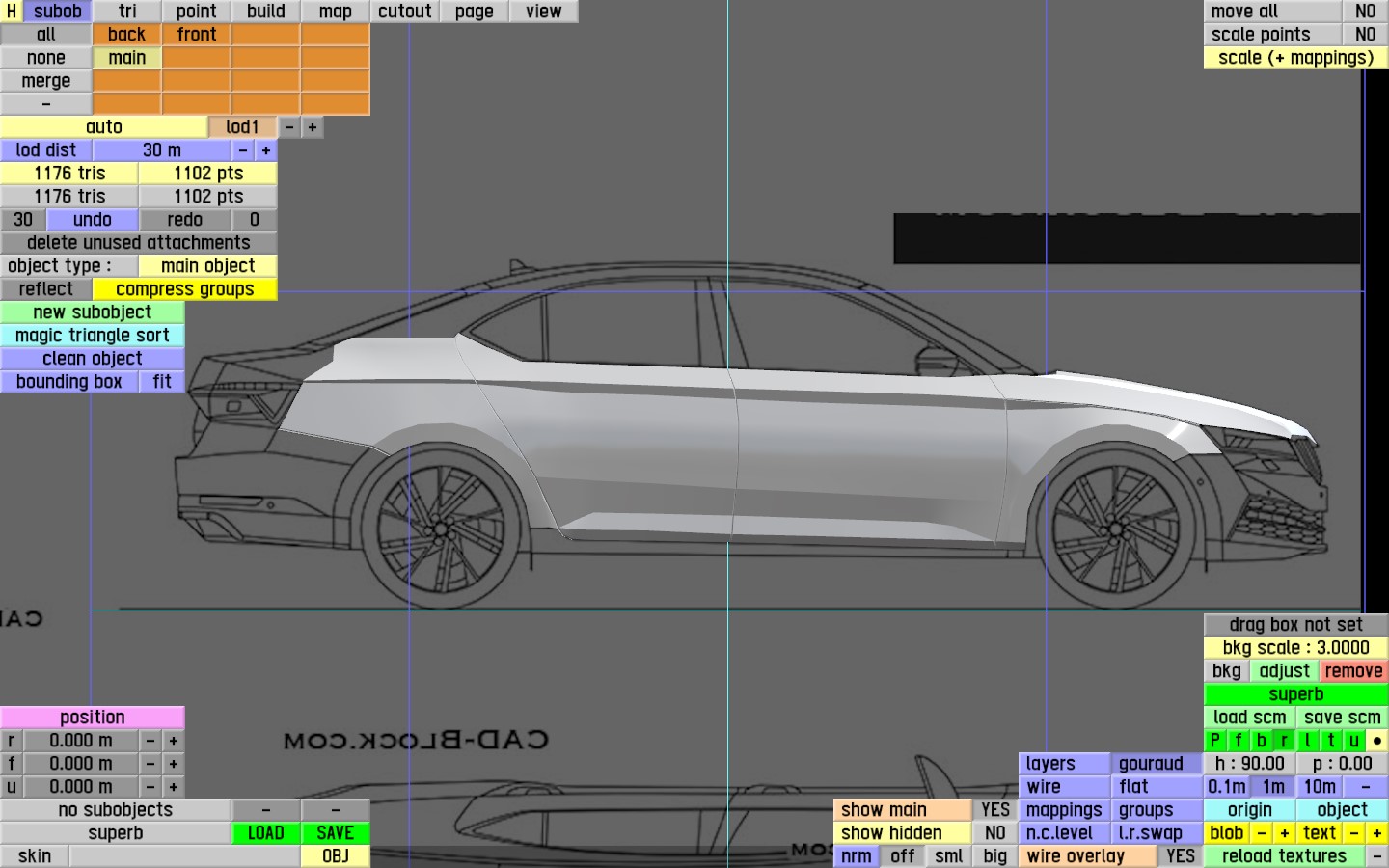The height and width of the screenshot is (868, 1389).
Task: Select the main layer
Action: [x=127, y=58]
